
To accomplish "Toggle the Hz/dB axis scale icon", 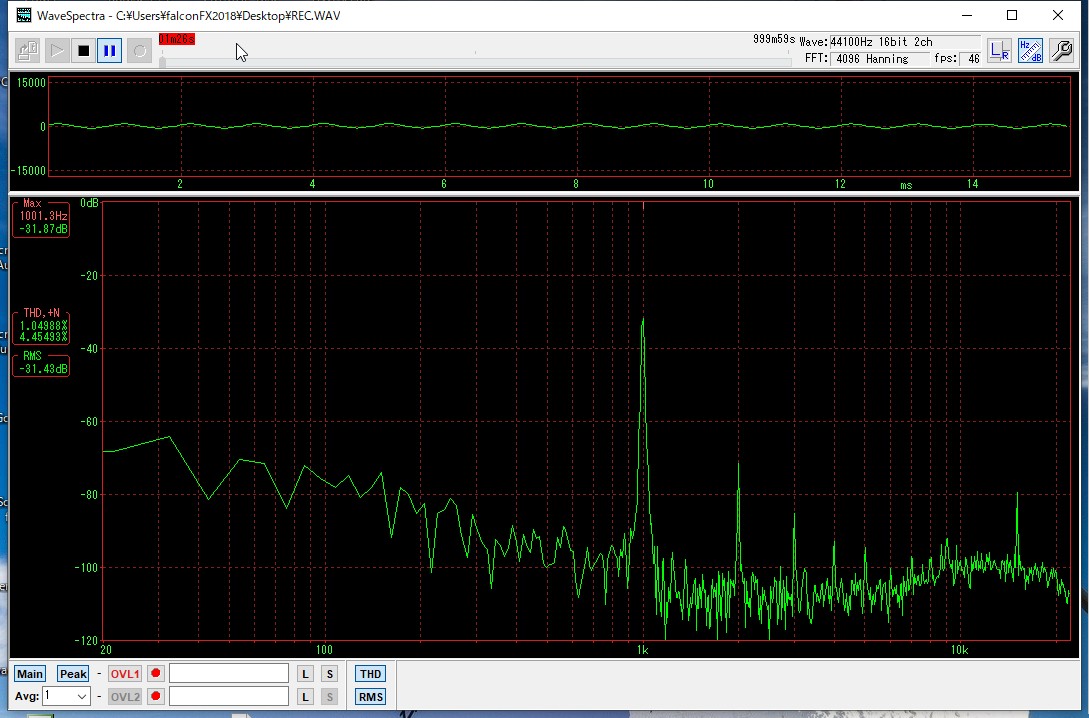I will (1031, 51).
